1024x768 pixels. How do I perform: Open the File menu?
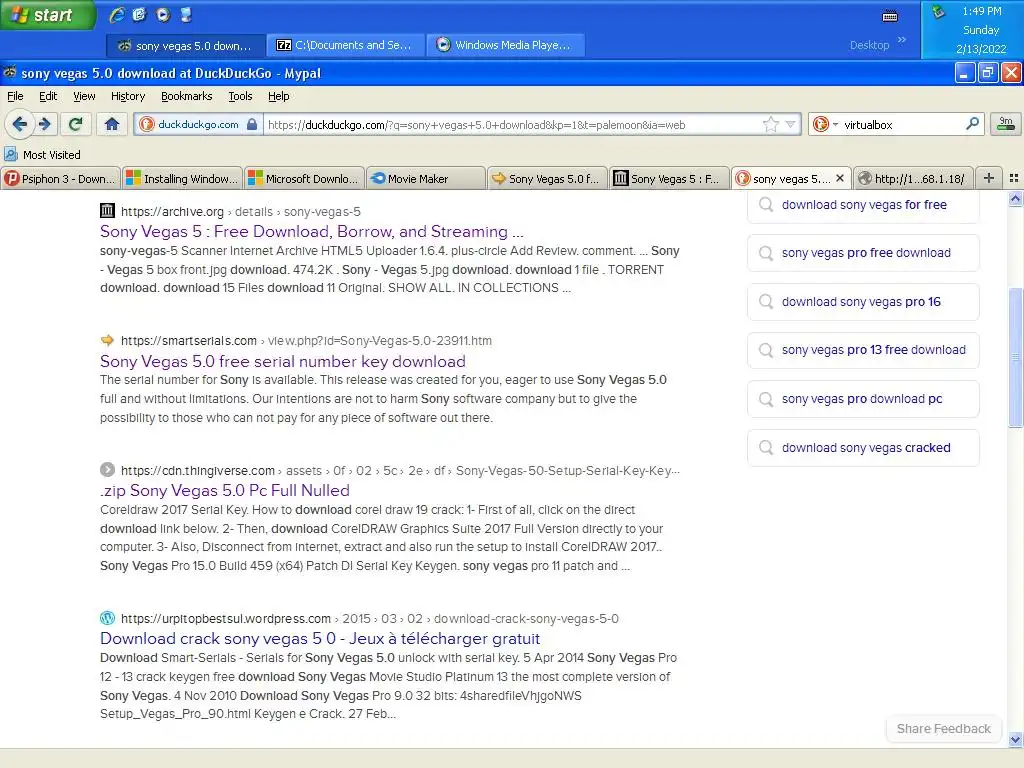coord(15,96)
